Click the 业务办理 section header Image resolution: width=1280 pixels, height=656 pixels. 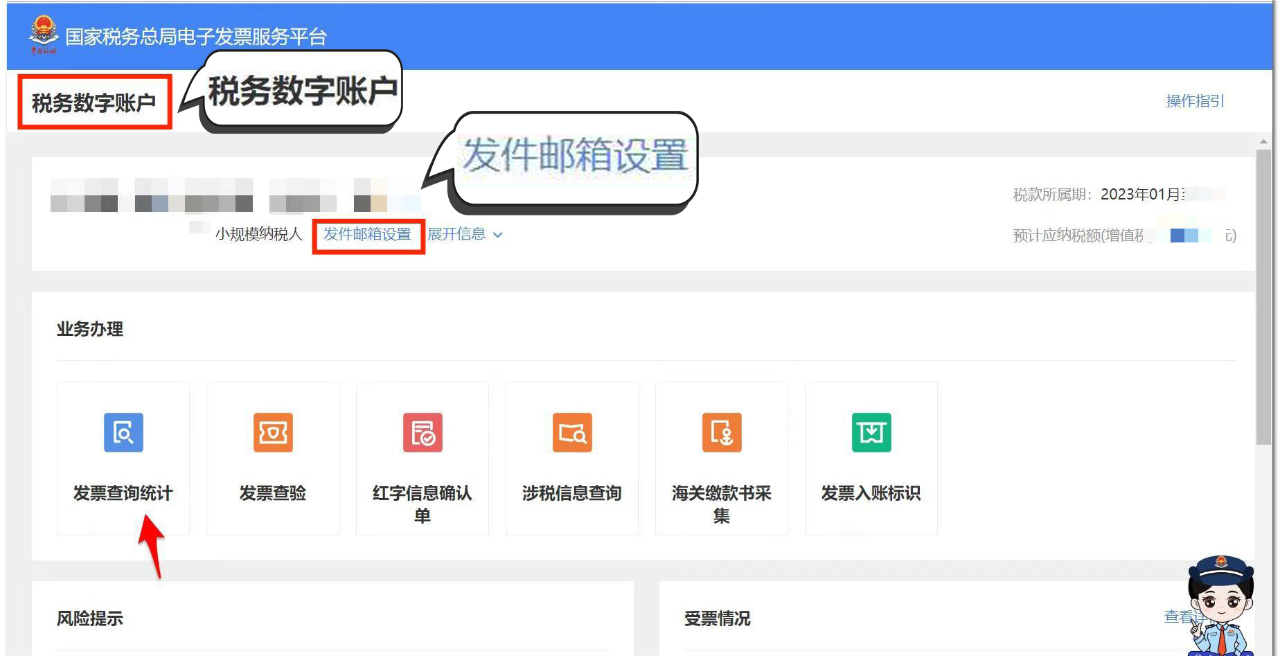click(90, 329)
